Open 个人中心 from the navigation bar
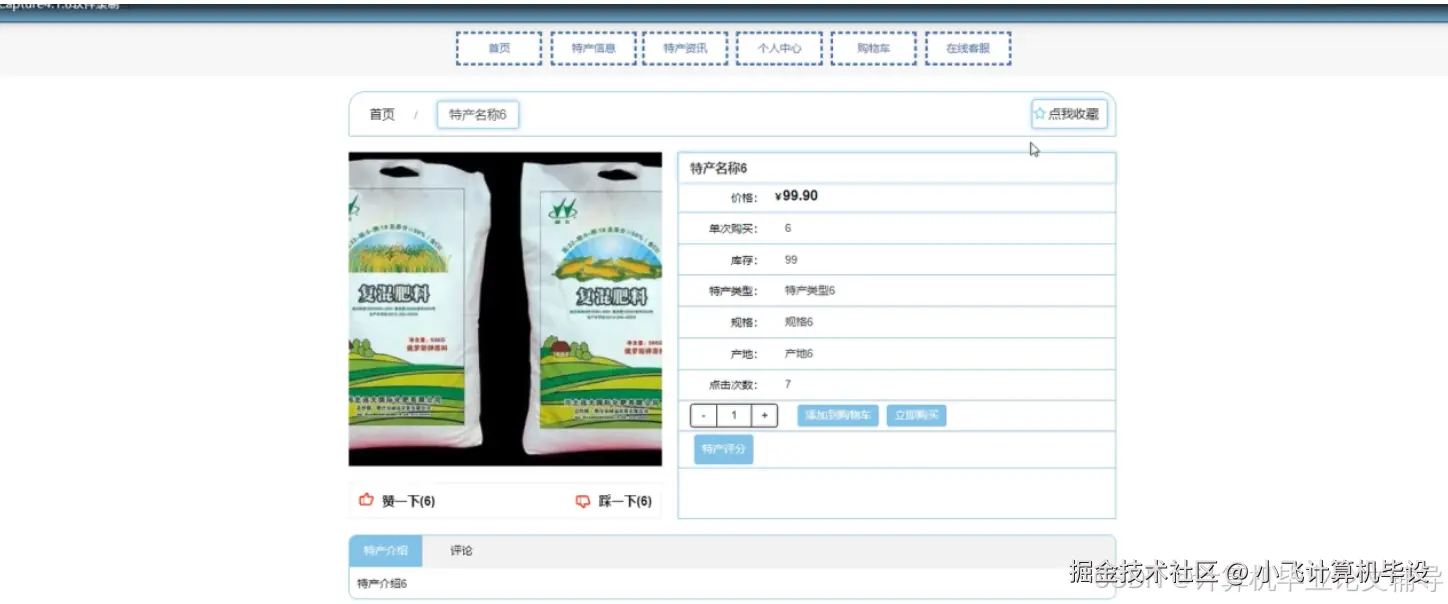 (x=779, y=48)
